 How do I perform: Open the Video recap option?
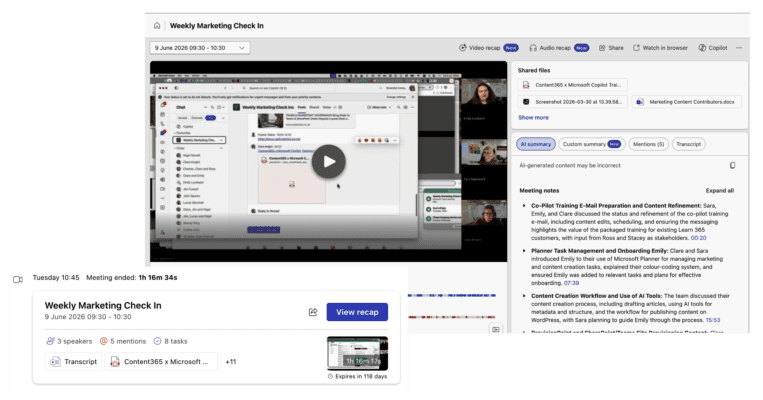tap(488, 48)
